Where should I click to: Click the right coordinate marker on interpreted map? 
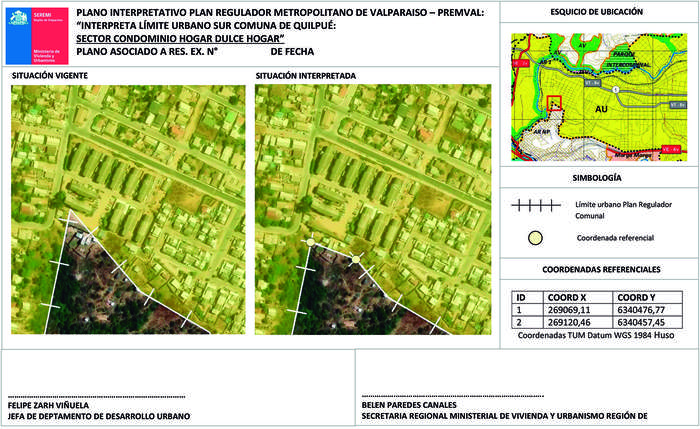coord(354,260)
